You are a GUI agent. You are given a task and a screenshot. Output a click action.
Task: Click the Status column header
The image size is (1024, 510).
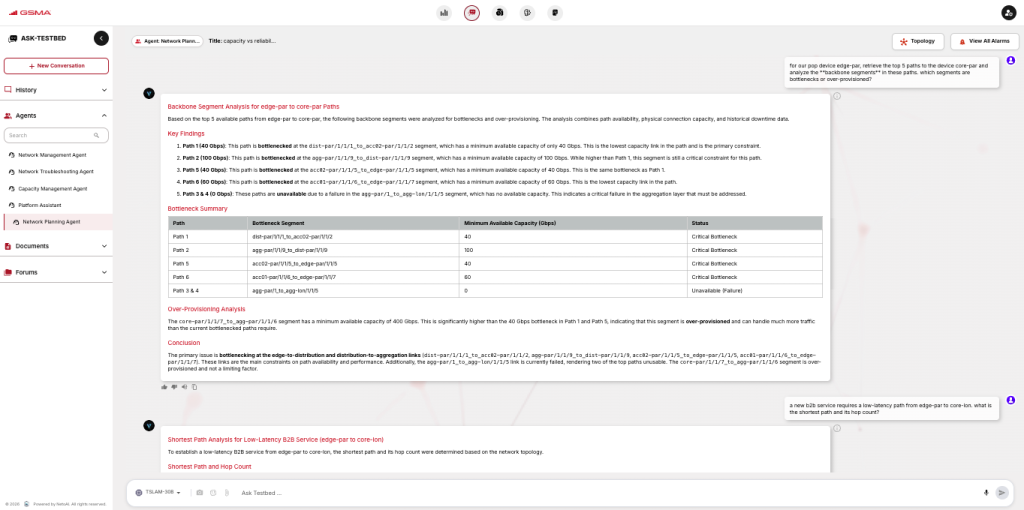pos(755,223)
